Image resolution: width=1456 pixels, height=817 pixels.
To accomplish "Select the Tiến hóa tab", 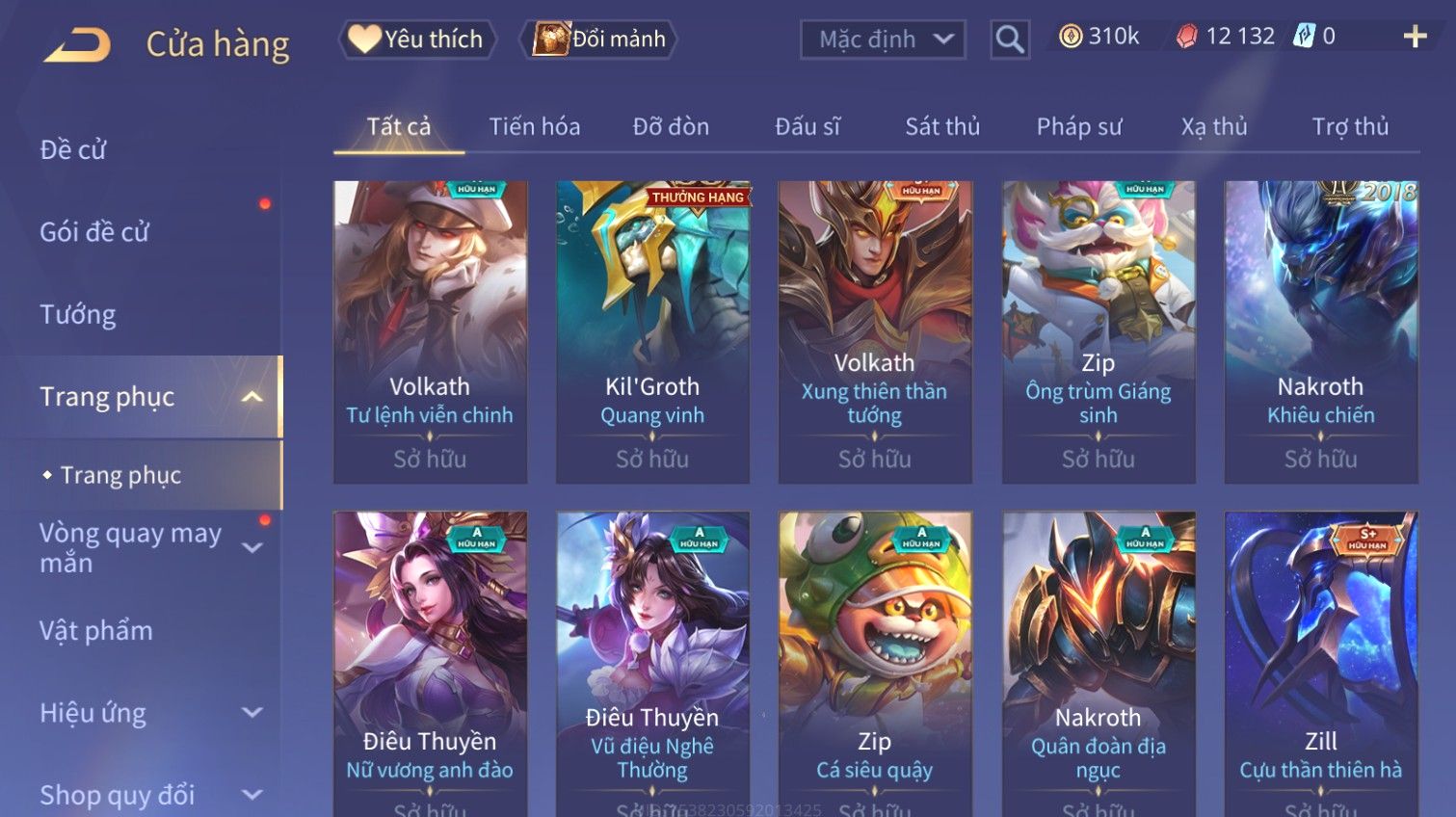I will 535,126.
